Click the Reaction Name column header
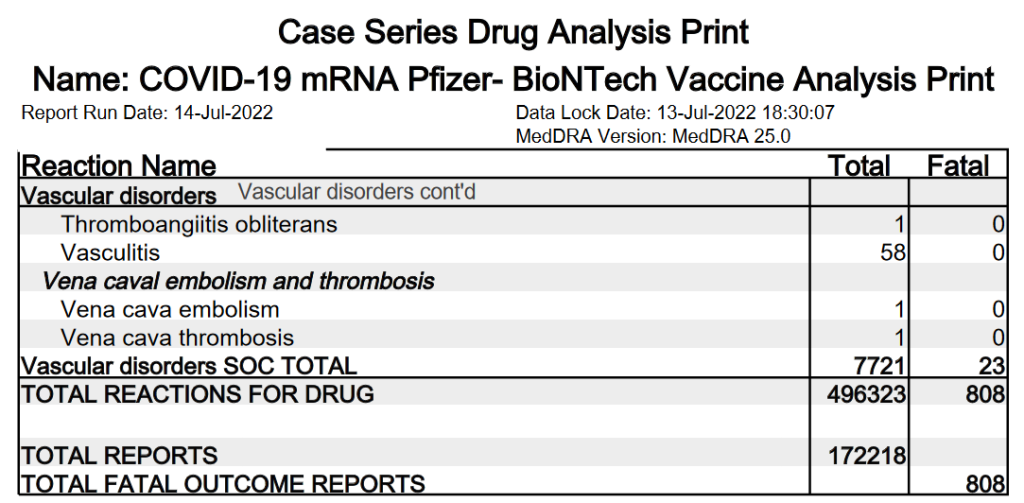Viewport: 1024px width, 503px height. [x=119, y=166]
